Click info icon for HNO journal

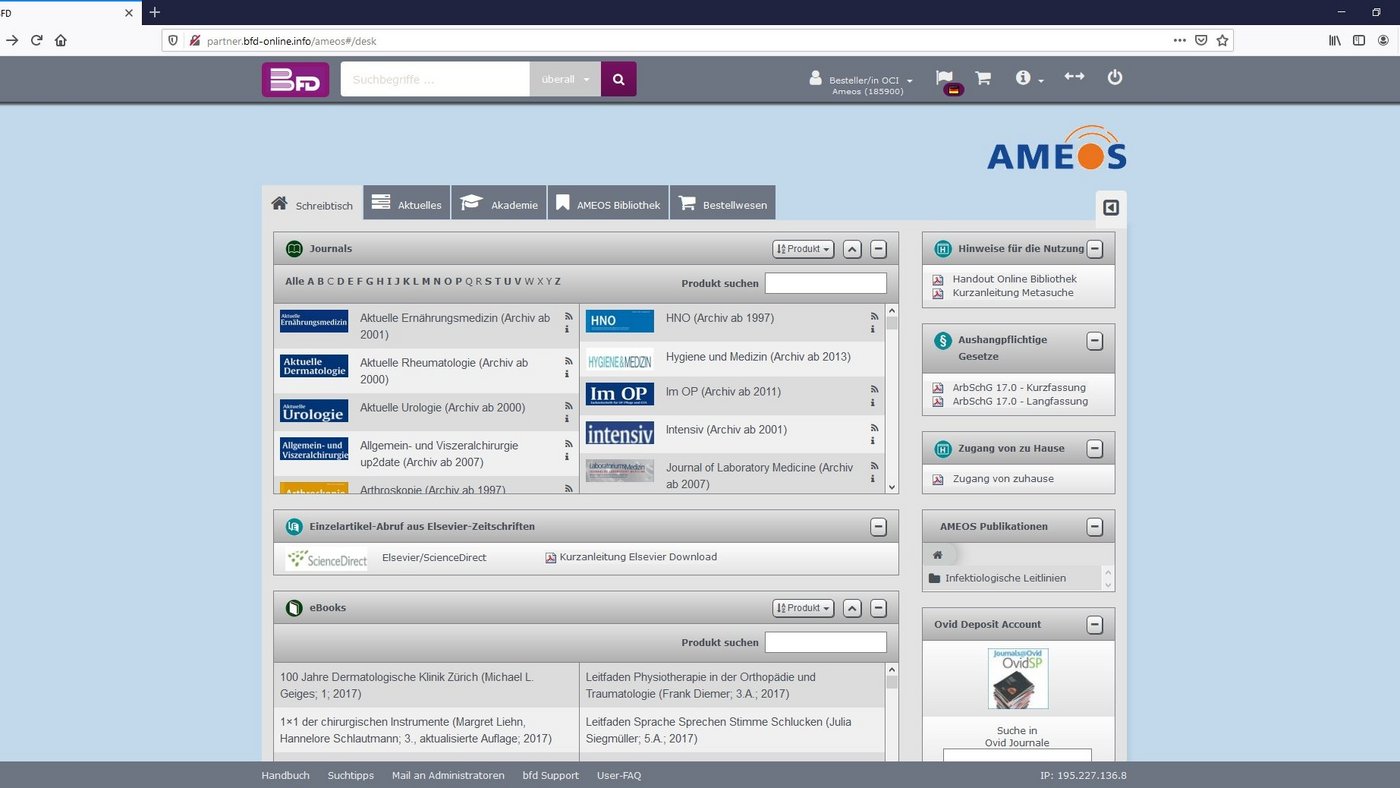click(874, 329)
